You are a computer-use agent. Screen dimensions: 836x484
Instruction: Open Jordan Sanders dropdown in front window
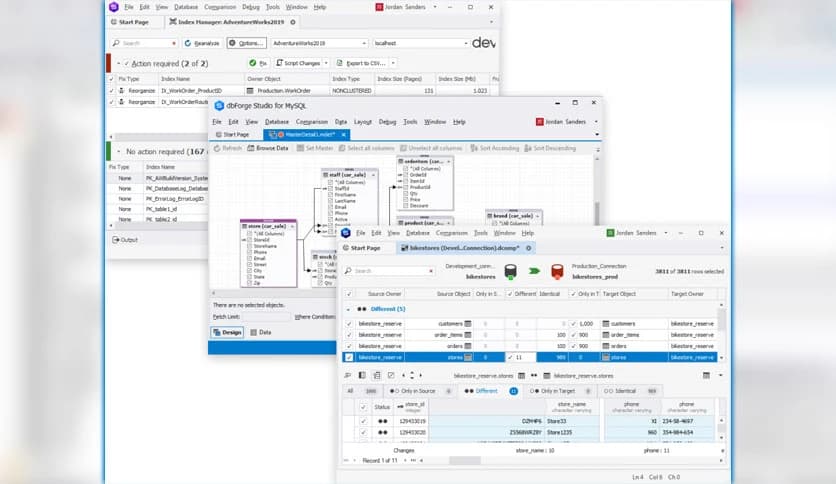coord(665,233)
